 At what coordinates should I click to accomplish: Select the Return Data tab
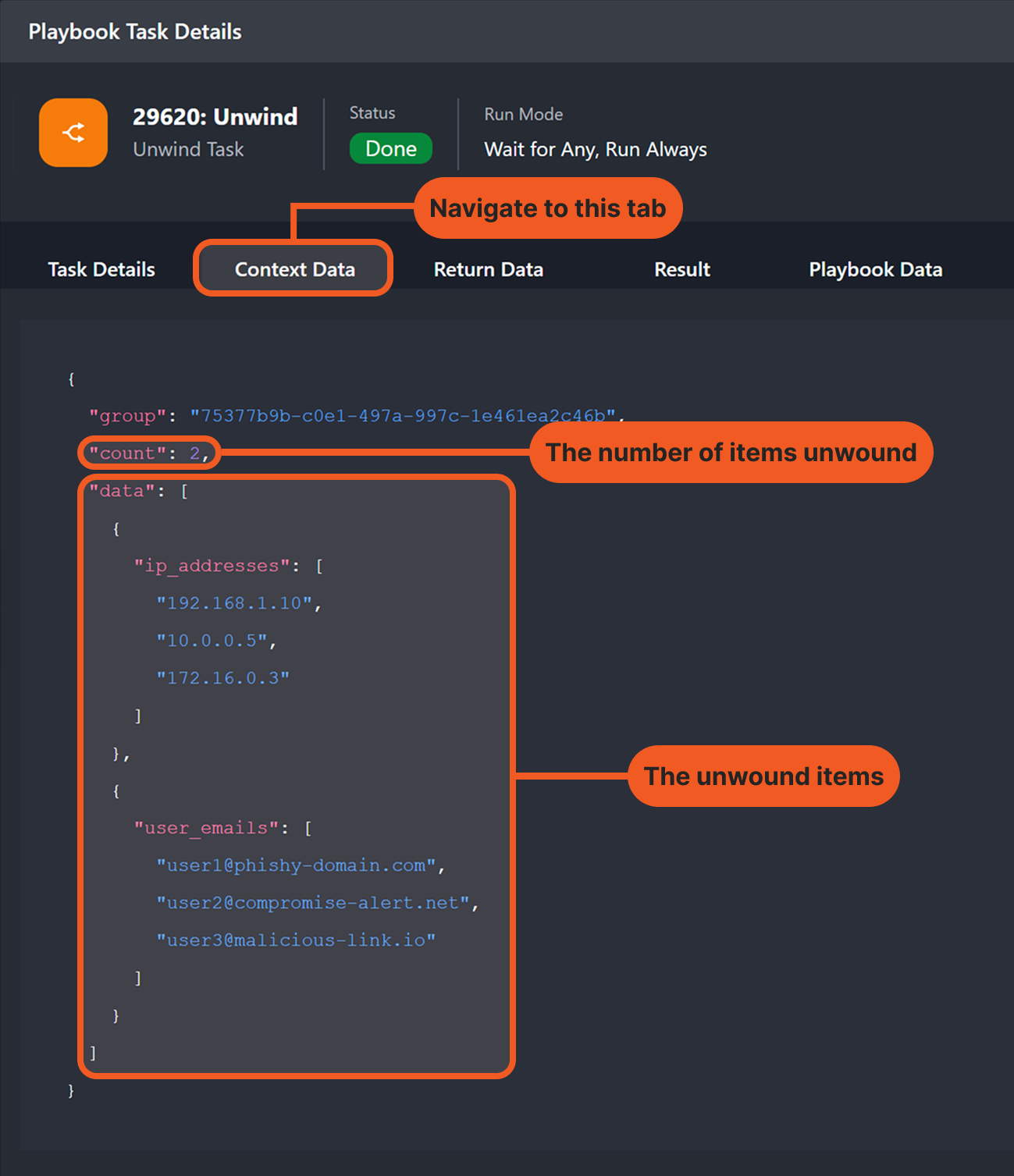pyautogui.click(x=488, y=269)
